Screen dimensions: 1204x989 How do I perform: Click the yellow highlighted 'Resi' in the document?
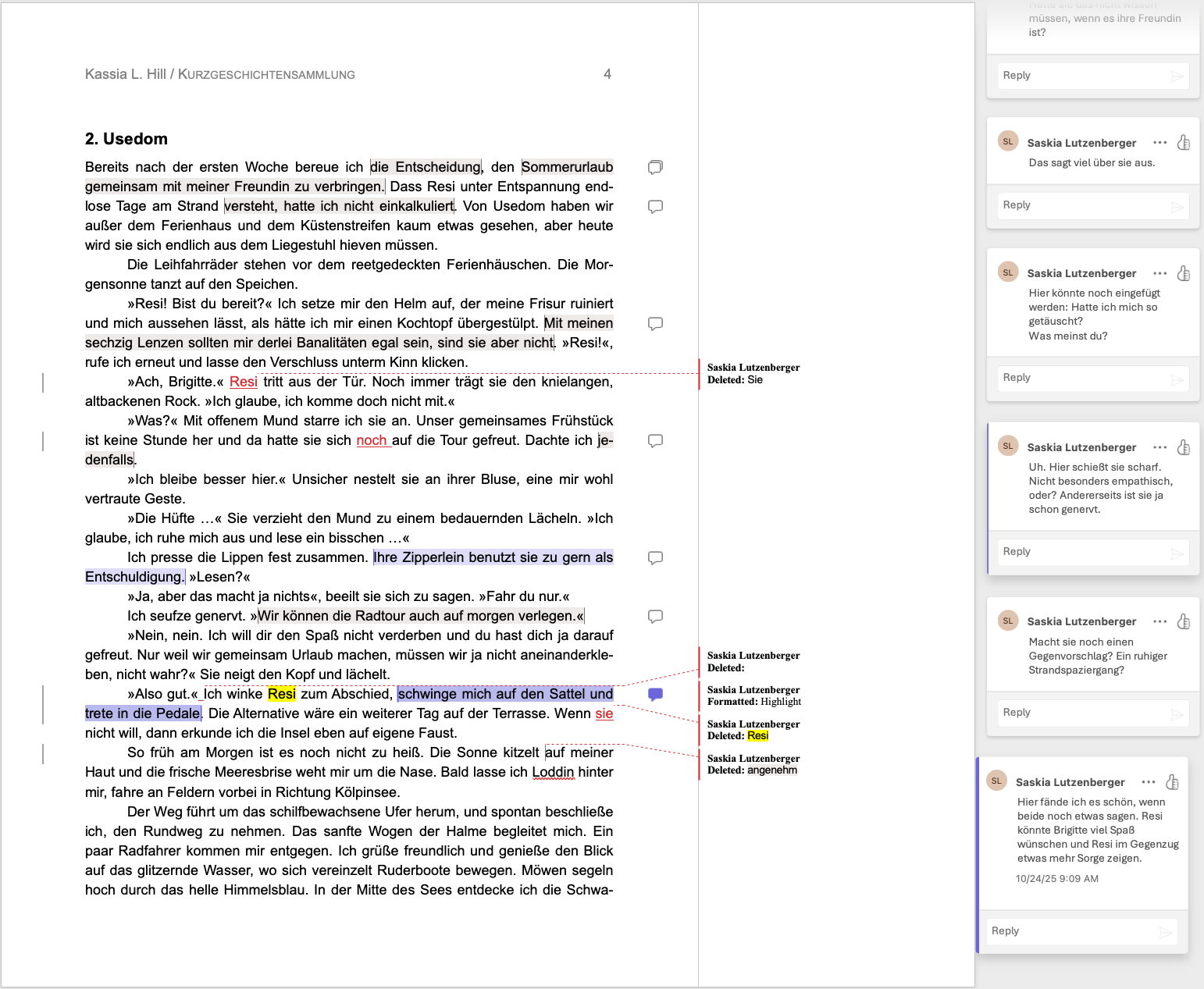282,694
